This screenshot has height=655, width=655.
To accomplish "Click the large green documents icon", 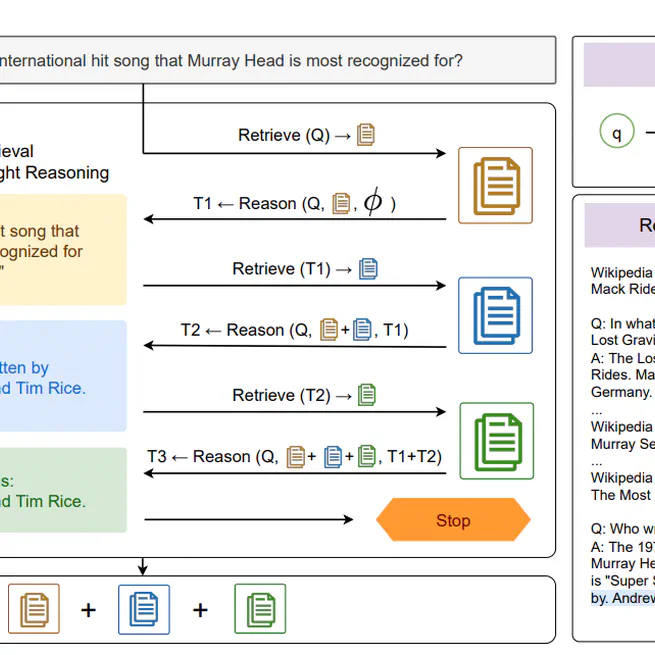I will coord(496,440).
